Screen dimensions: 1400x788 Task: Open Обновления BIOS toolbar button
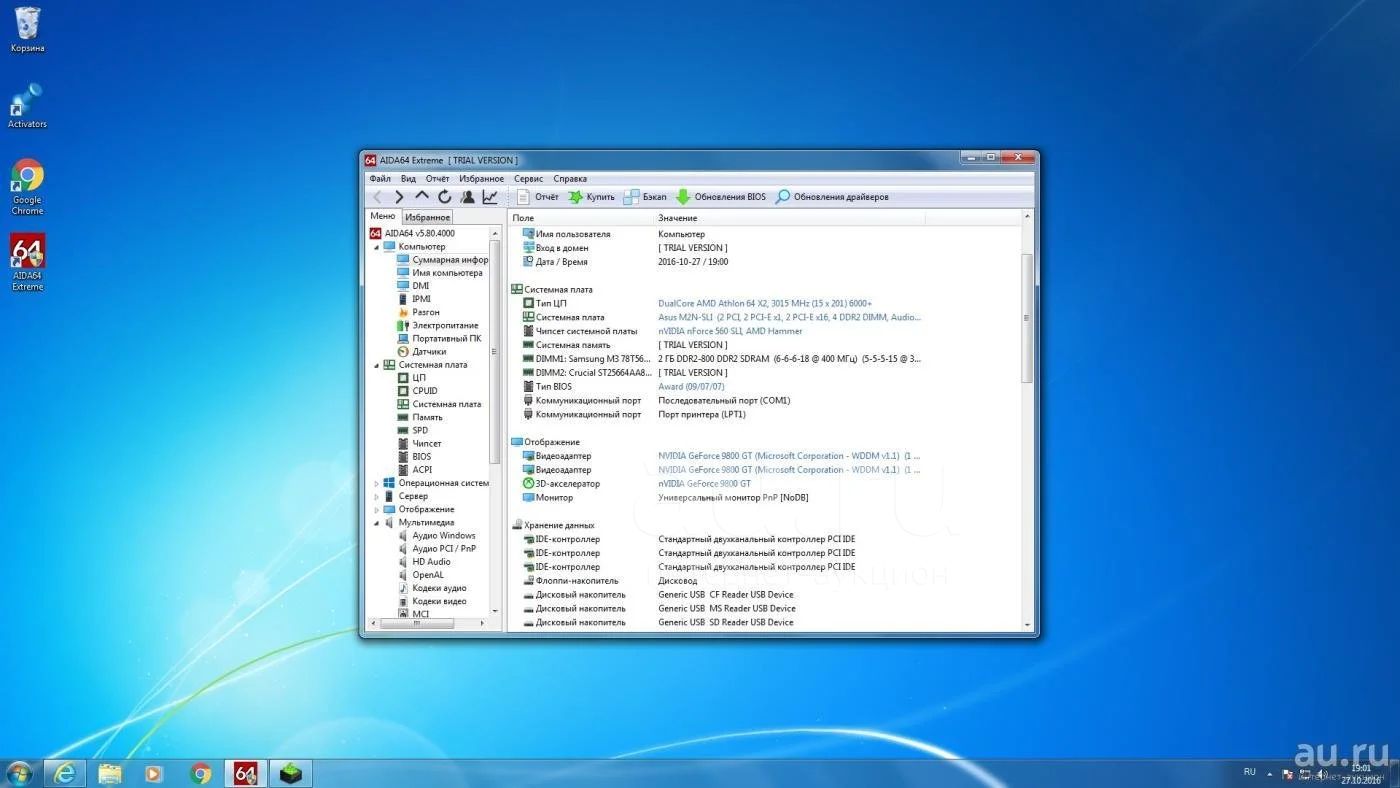[721, 197]
